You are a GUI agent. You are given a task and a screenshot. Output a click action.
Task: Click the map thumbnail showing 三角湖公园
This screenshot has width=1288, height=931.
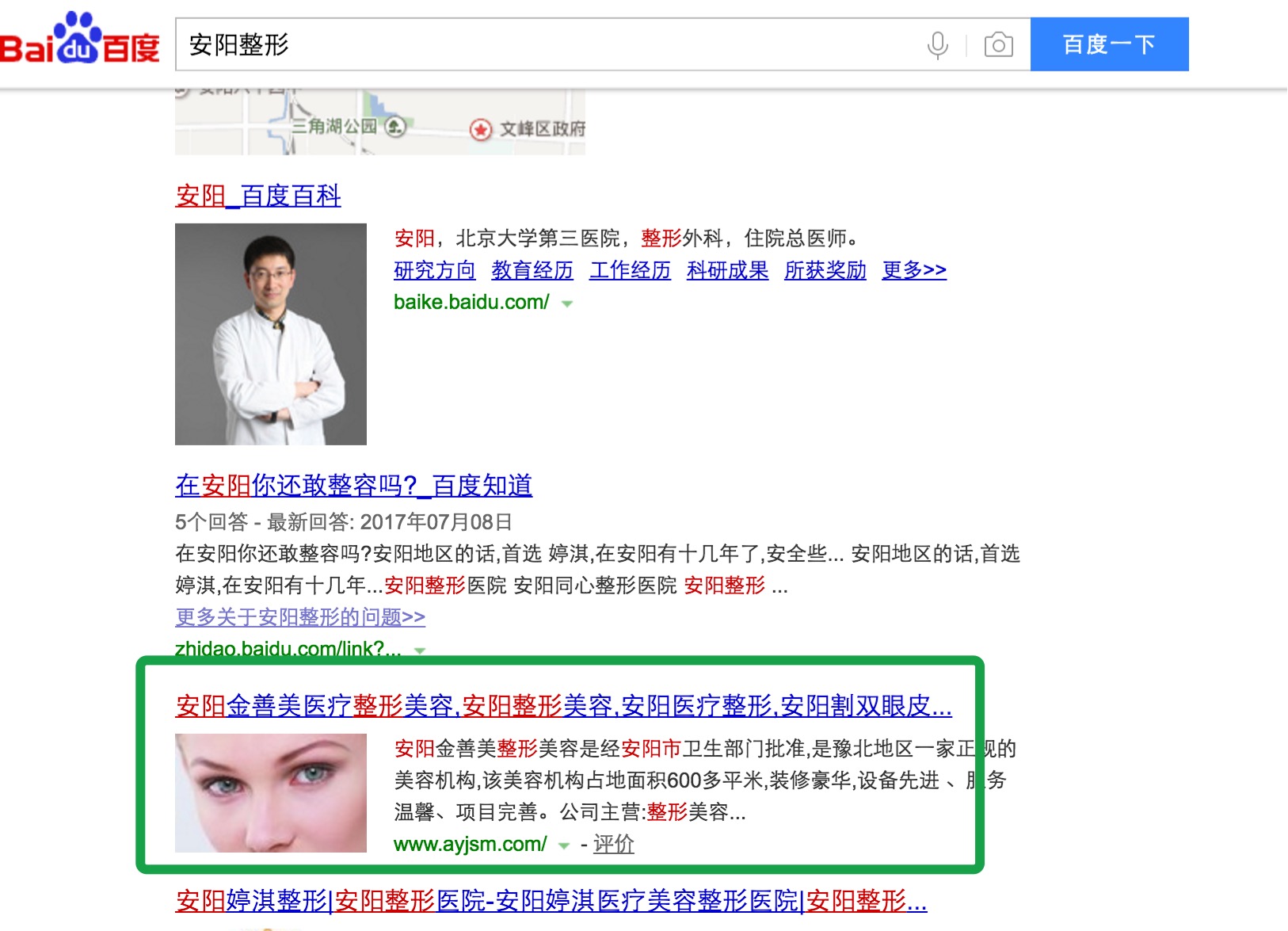380,122
